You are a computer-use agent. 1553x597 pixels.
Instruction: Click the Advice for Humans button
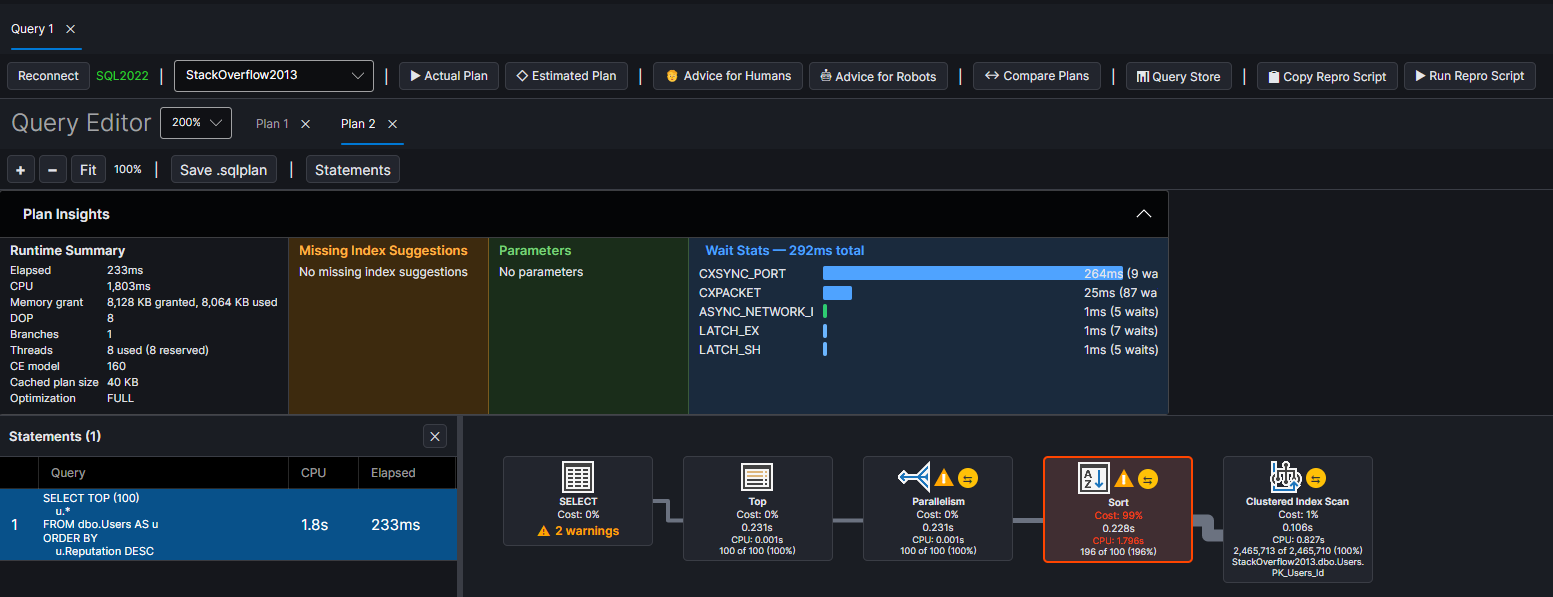coord(727,76)
